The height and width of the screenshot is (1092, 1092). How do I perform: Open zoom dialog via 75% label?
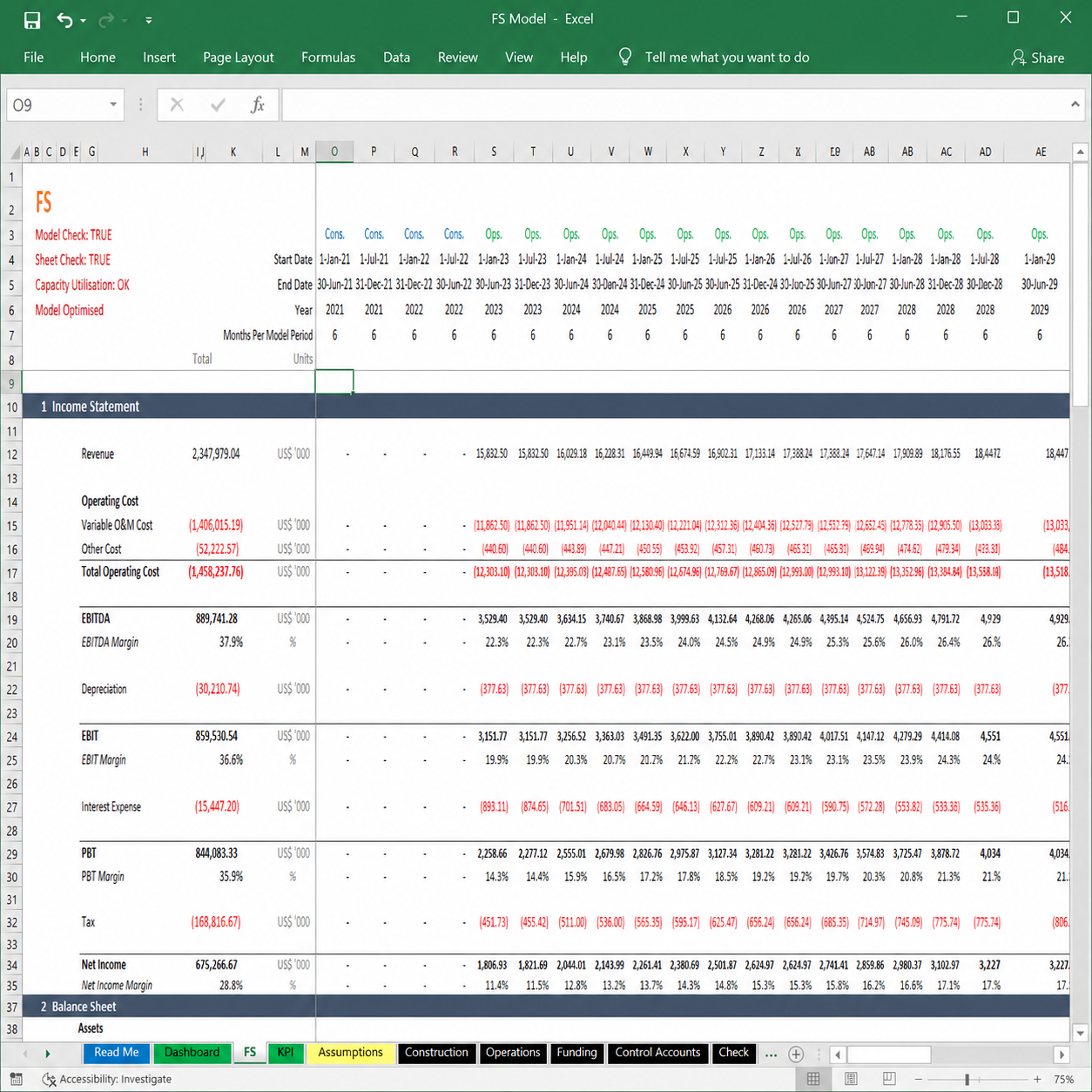[x=1063, y=1079]
